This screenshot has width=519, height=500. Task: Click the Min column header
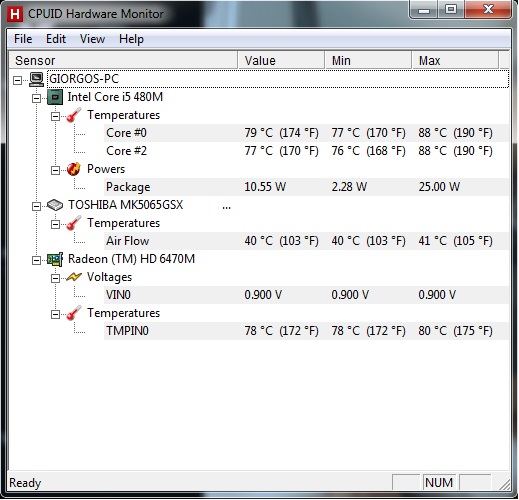[x=368, y=60]
